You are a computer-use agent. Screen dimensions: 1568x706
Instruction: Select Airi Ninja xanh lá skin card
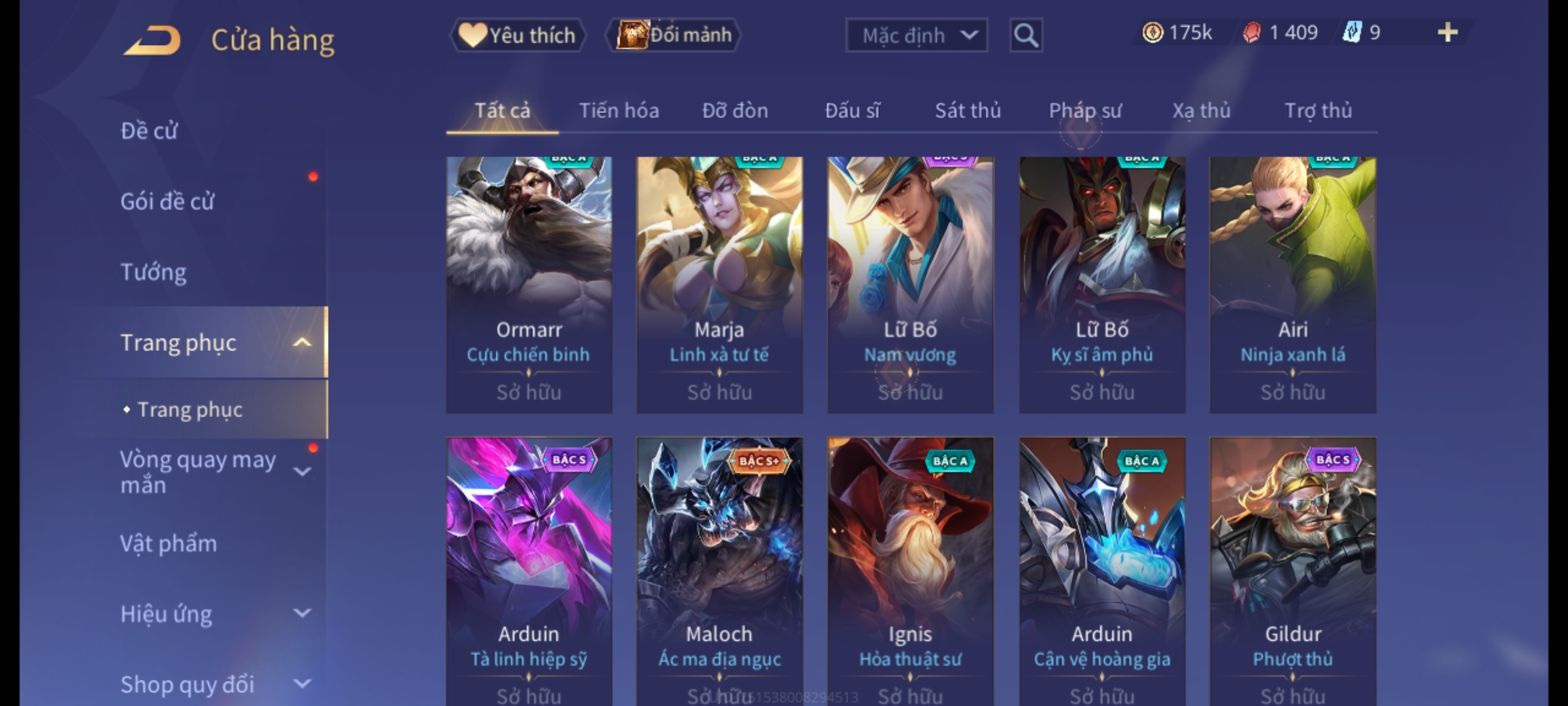pyautogui.click(x=1292, y=285)
